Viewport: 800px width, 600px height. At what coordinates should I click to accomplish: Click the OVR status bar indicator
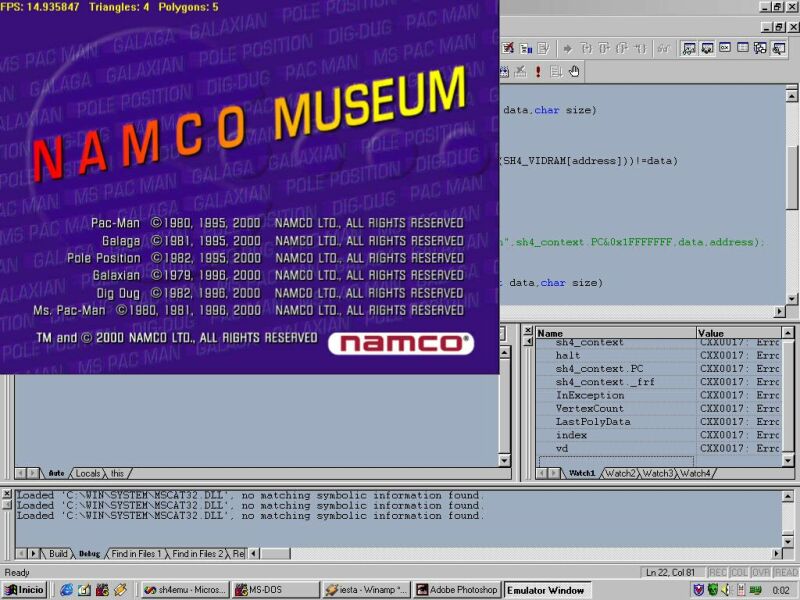pos(761,572)
